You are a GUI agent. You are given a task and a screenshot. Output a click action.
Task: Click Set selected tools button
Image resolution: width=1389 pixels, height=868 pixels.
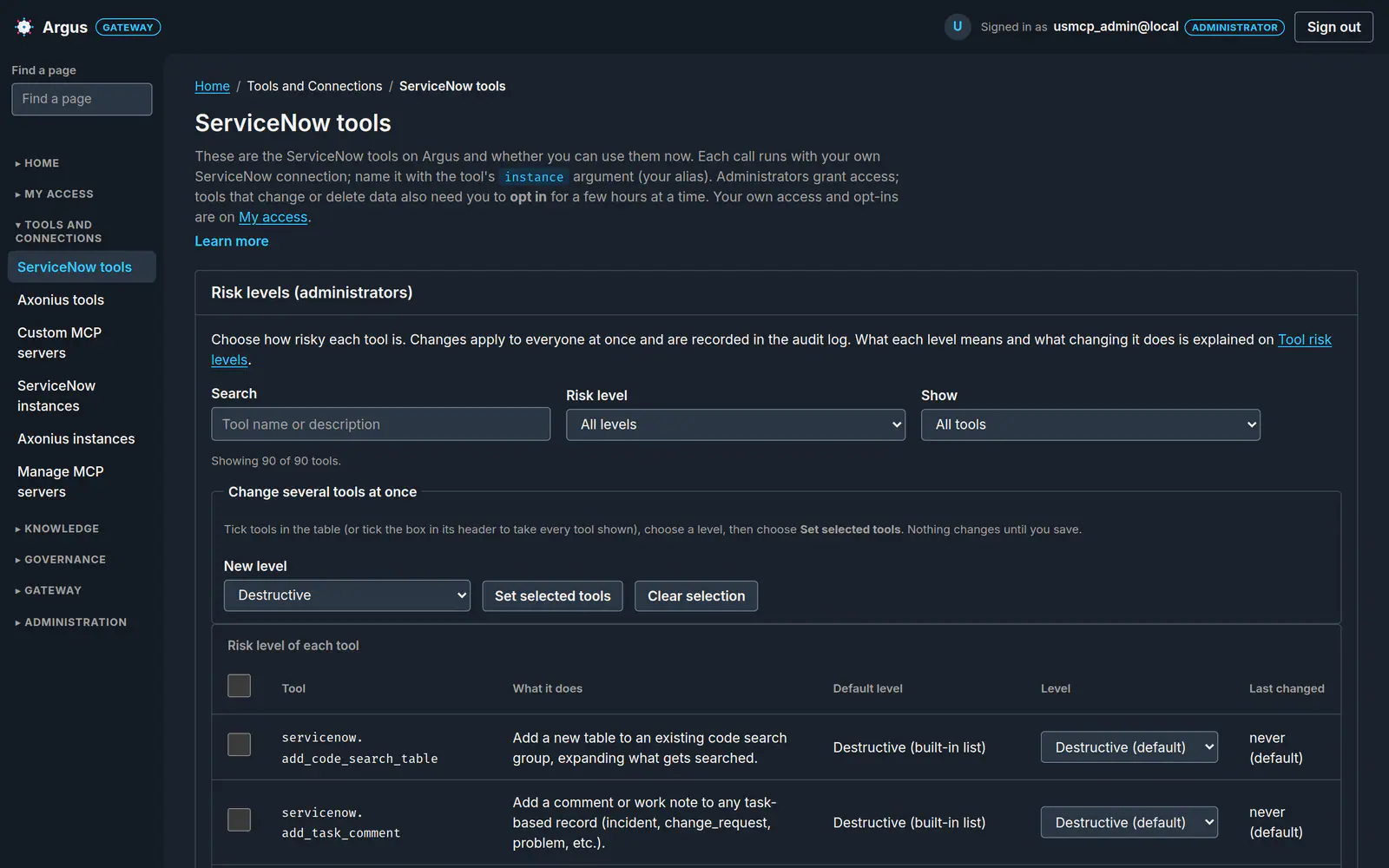(552, 596)
